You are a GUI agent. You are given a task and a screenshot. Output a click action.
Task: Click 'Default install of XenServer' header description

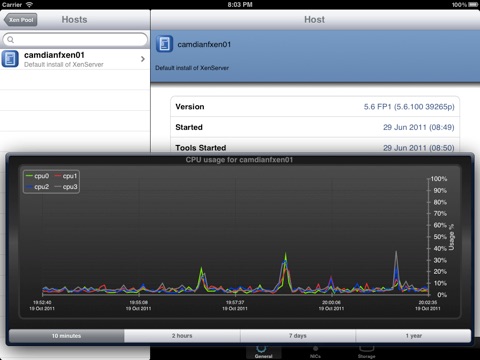(192, 68)
